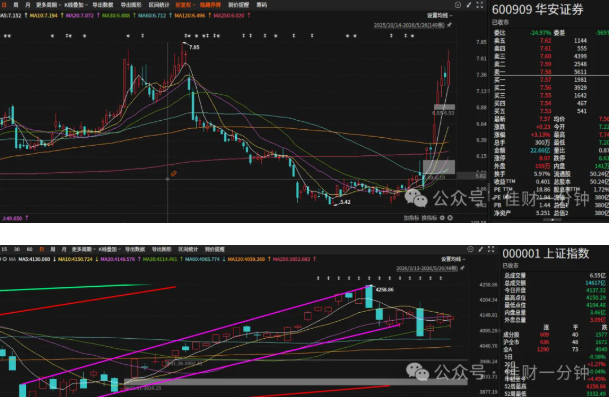Click the fullscreen icon on Shanghai Index chart
This screenshot has width=612, height=401.
(491, 249)
